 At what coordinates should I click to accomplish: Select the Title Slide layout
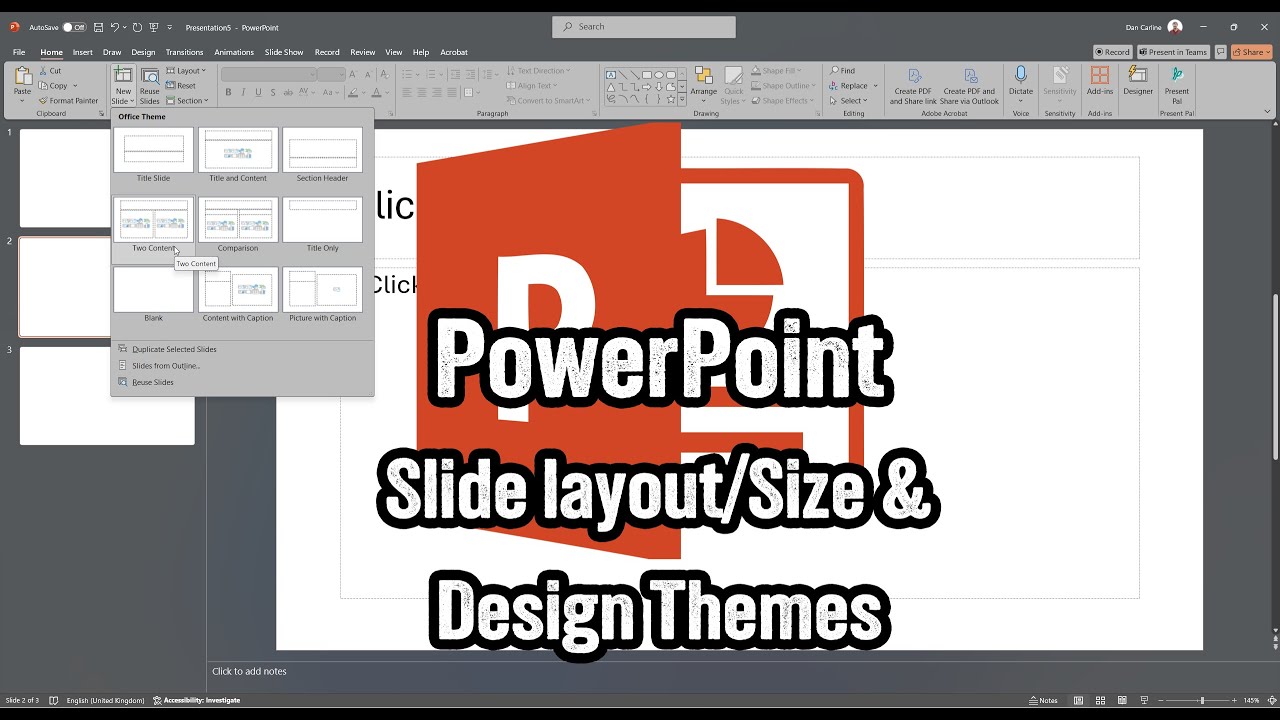153,155
